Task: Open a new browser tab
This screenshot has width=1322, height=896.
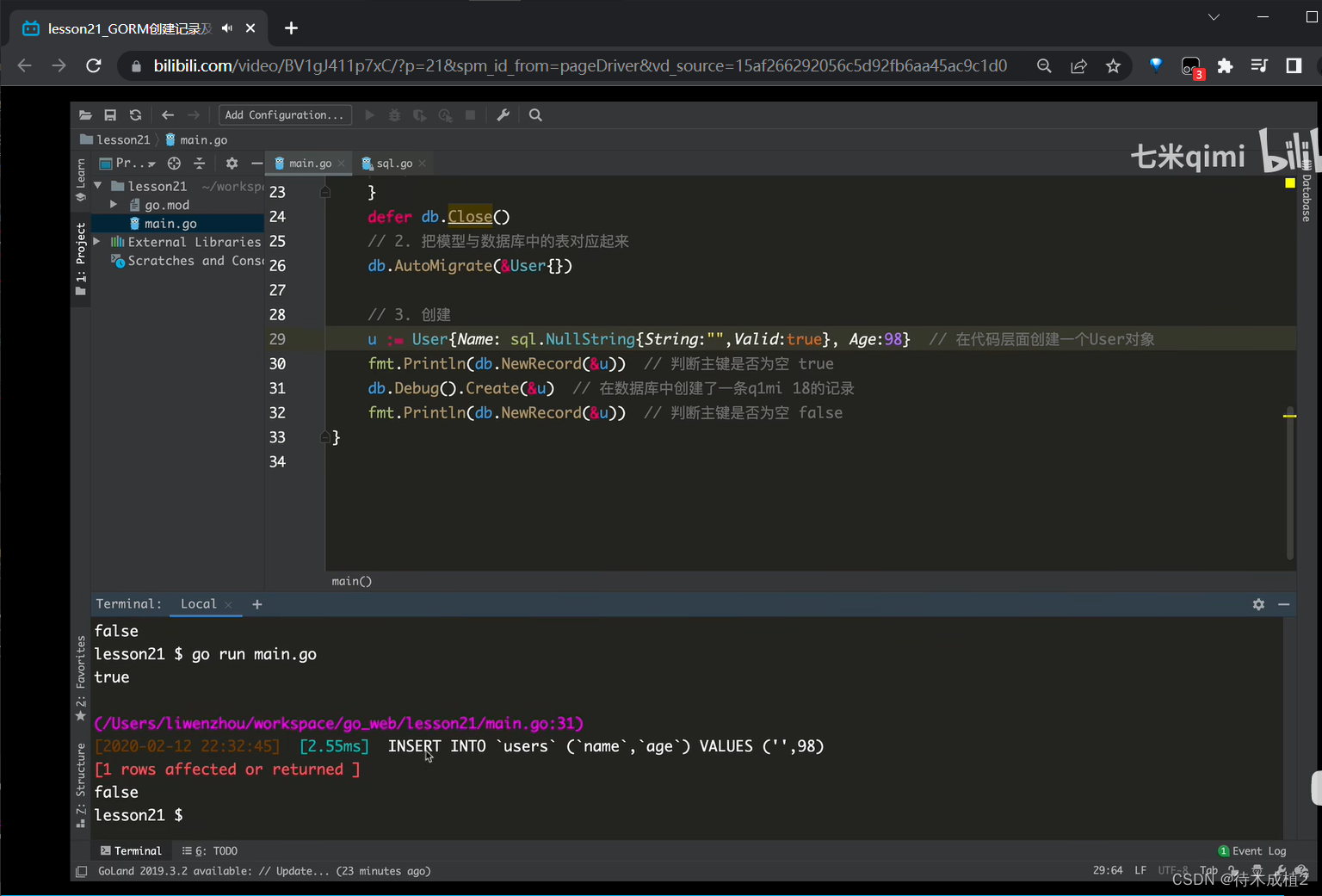Action: click(291, 28)
